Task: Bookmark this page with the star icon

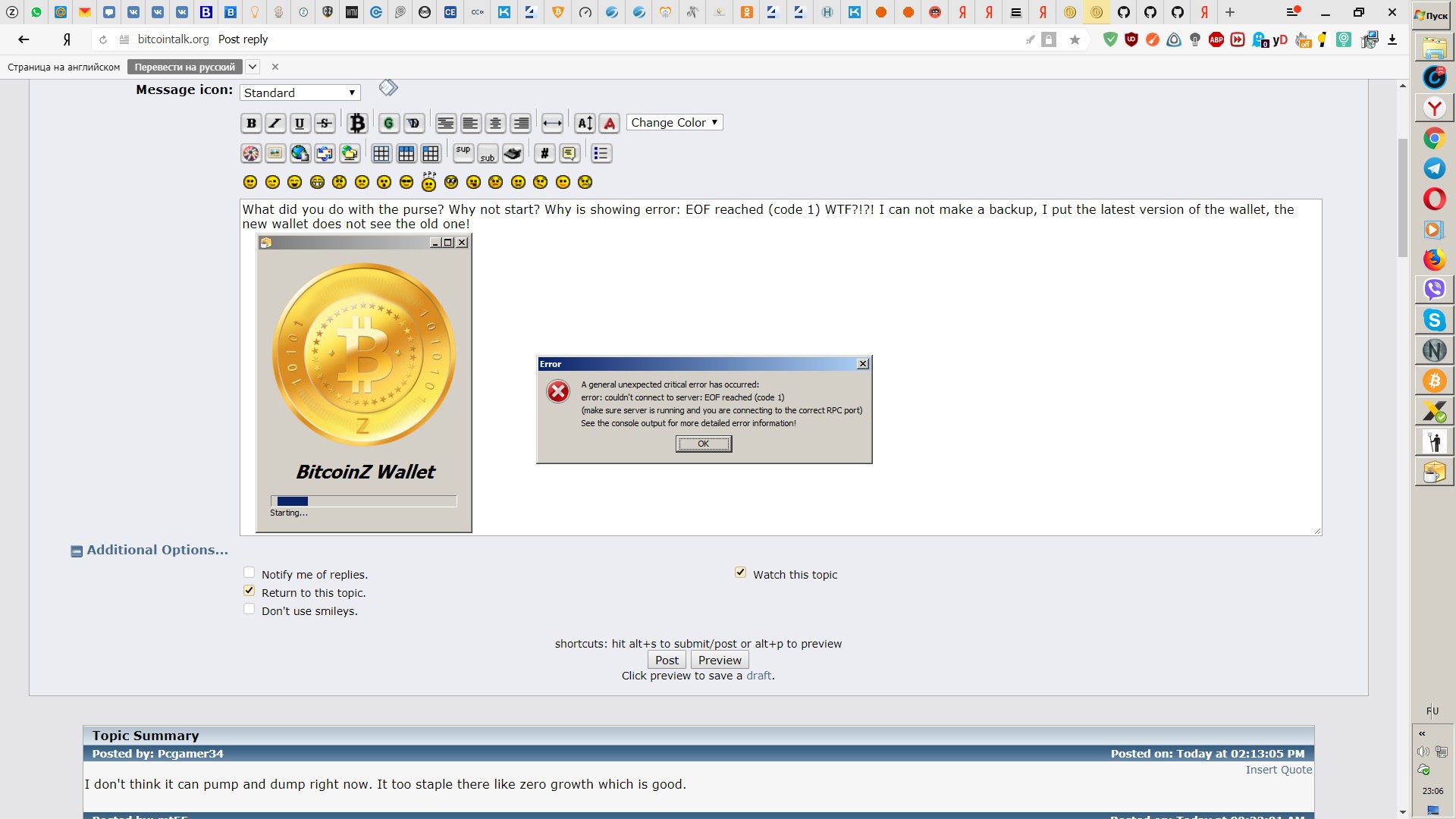Action: [x=1075, y=39]
